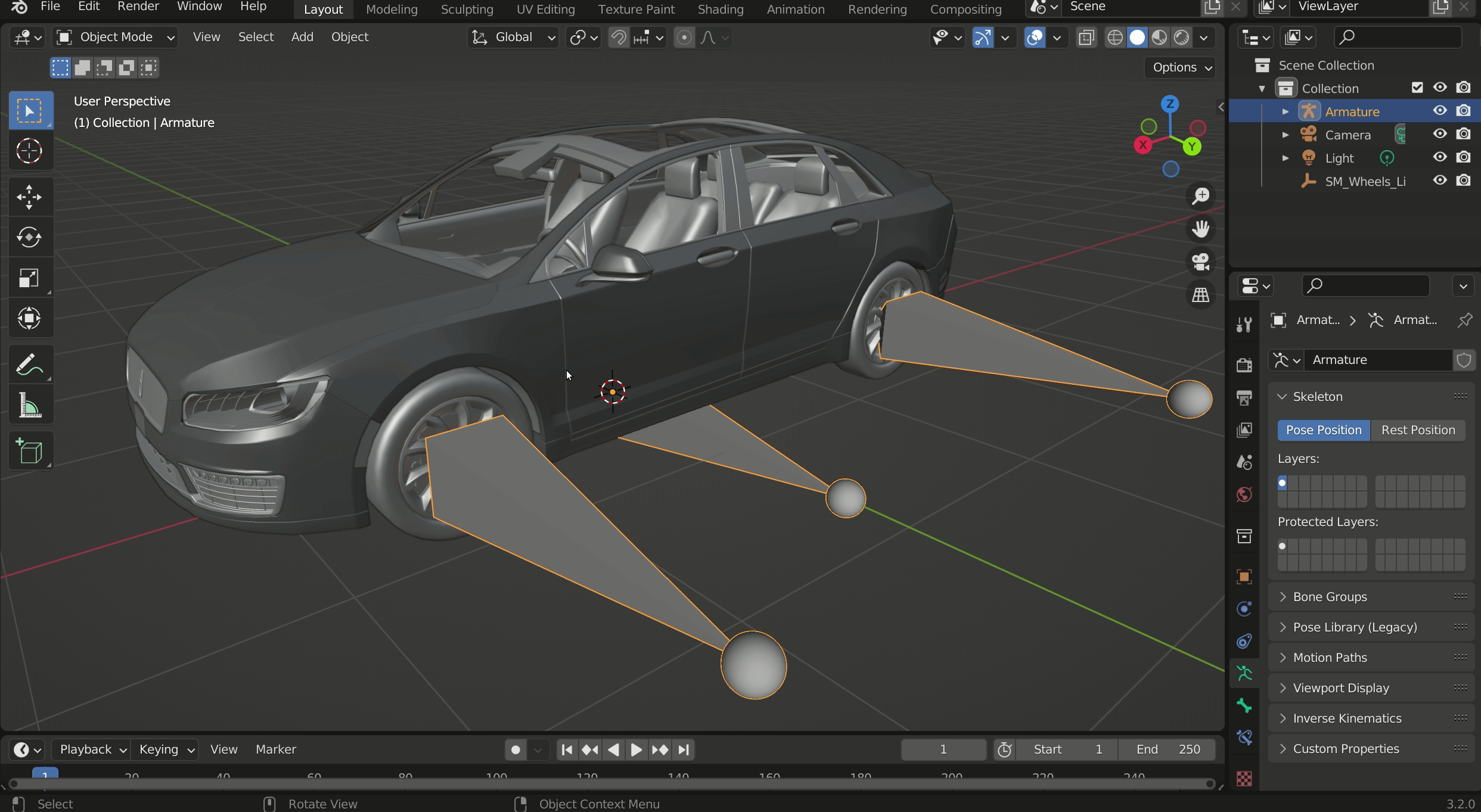Viewport: 1481px width, 812px height.
Task: Open the Object menu
Action: pos(349,36)
